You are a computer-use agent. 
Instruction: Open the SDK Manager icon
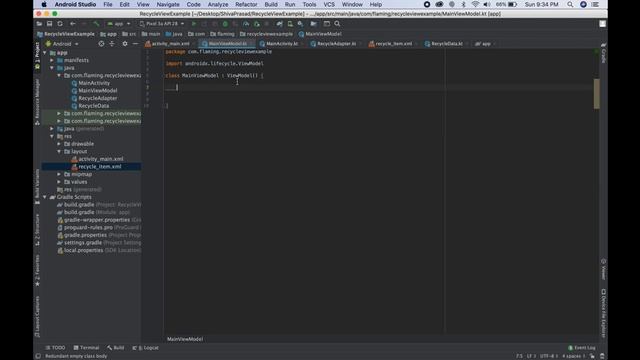(x=300, y=24)
